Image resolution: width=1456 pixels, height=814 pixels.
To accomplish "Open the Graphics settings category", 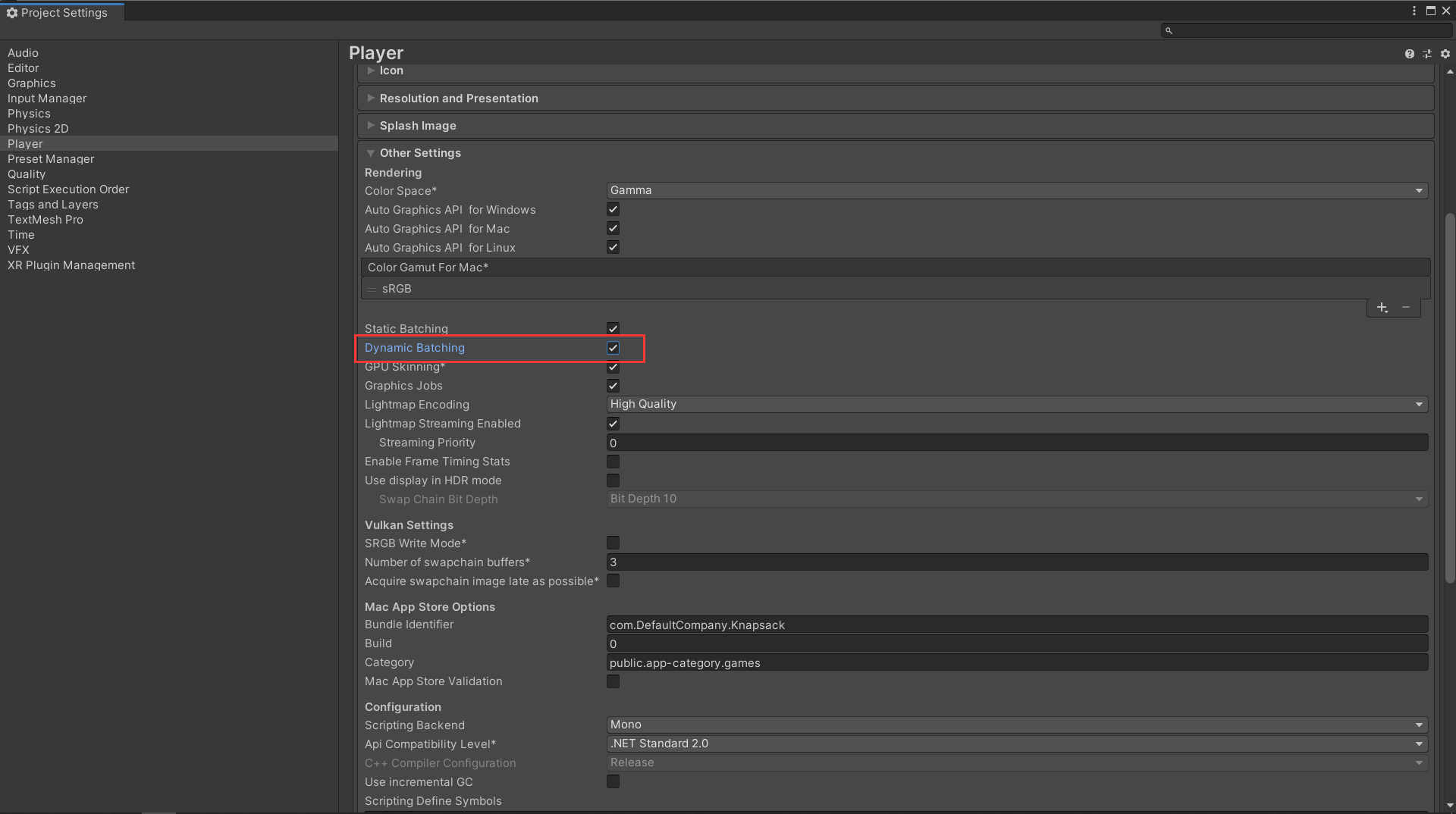I will 31,83.
